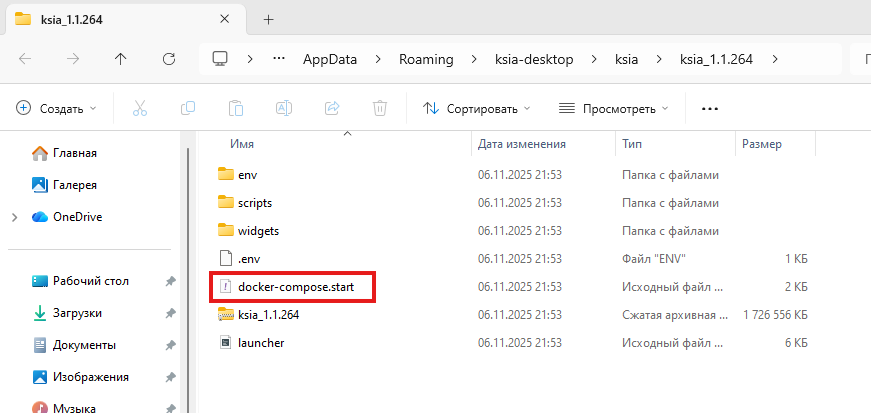Image resolution: width=871 pixels, height=413 pixels.
Task: Open the Создать dropdown menu
Action: [x=56, y=108]
